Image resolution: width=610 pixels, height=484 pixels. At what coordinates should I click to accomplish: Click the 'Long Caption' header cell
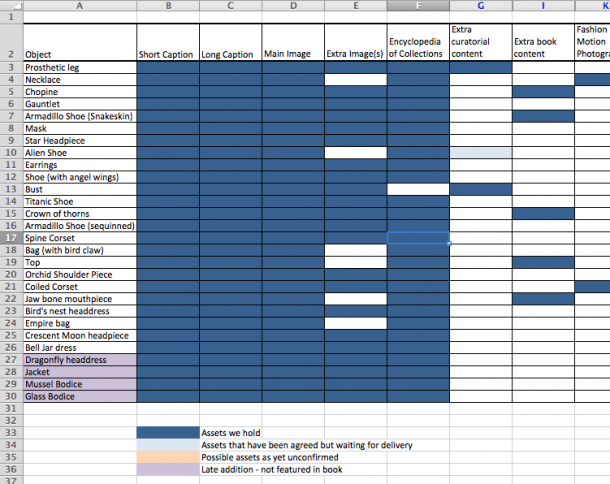coord(230,54)
